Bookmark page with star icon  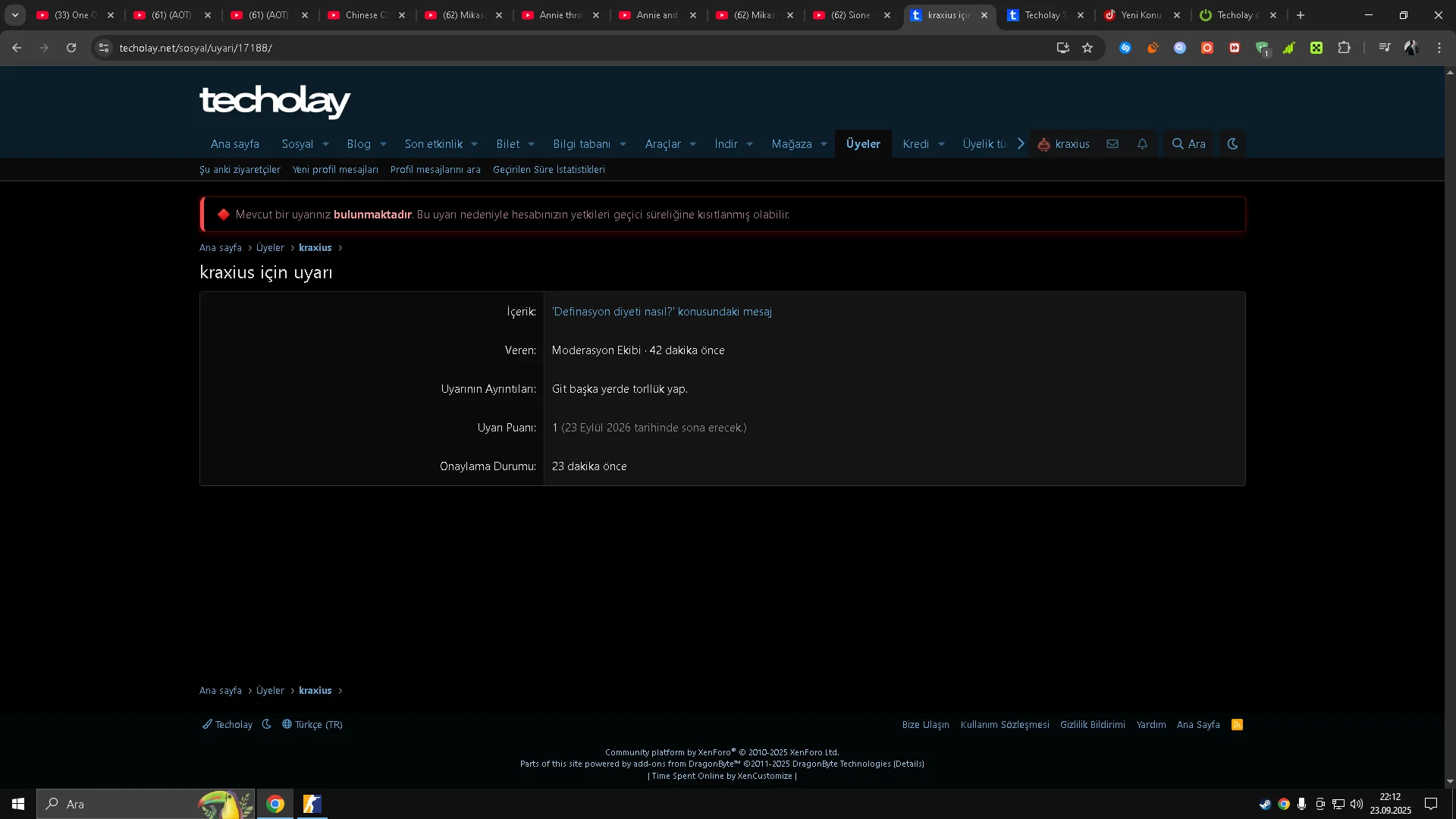[x=1087, y=48]
